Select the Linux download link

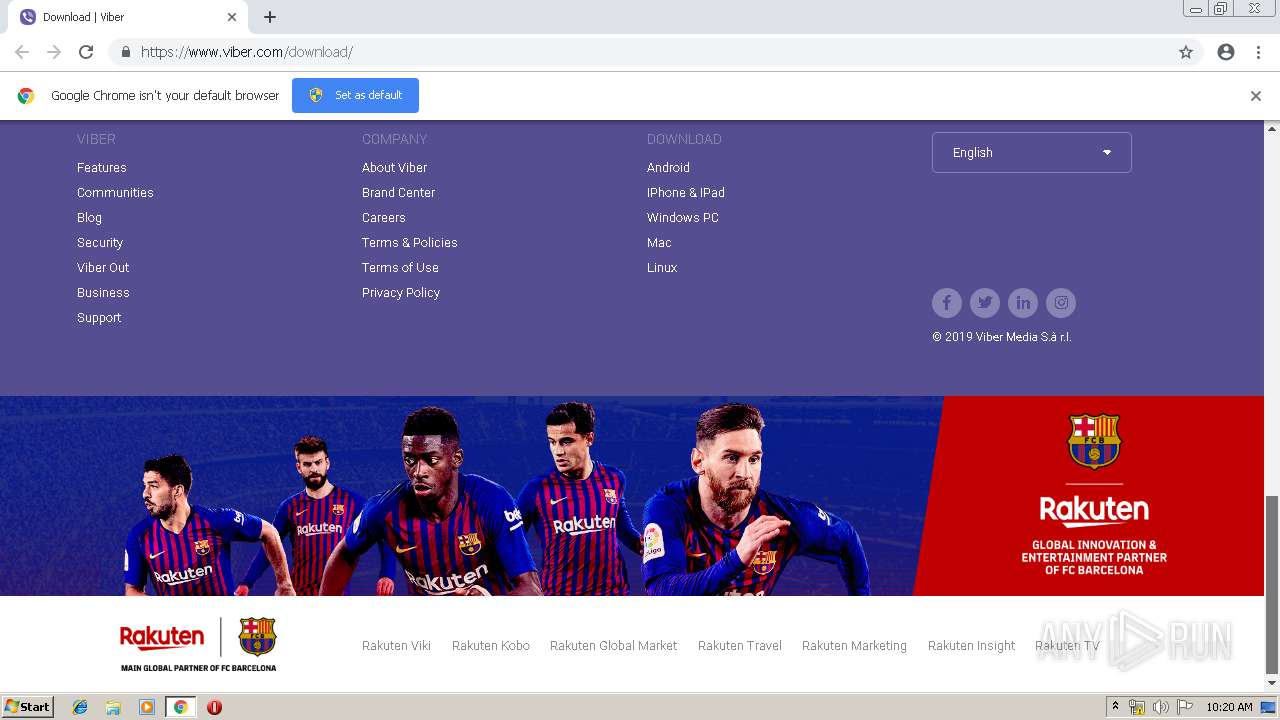click(662, 268)
